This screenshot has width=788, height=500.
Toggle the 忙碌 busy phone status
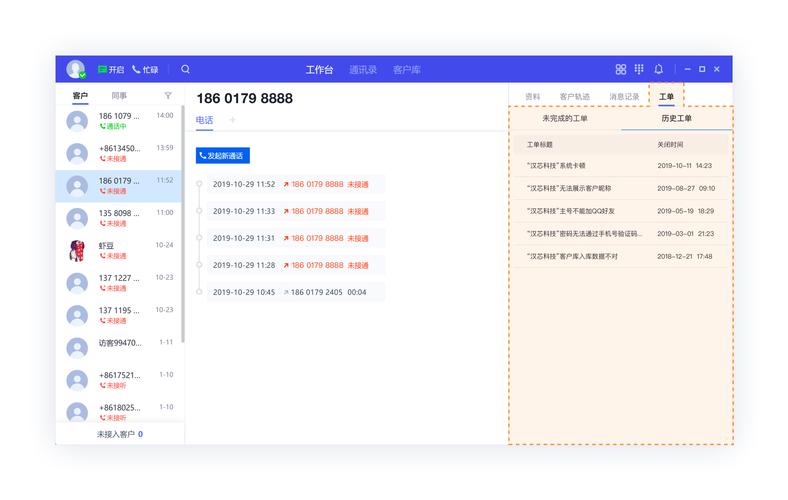(x=145, y=69)
